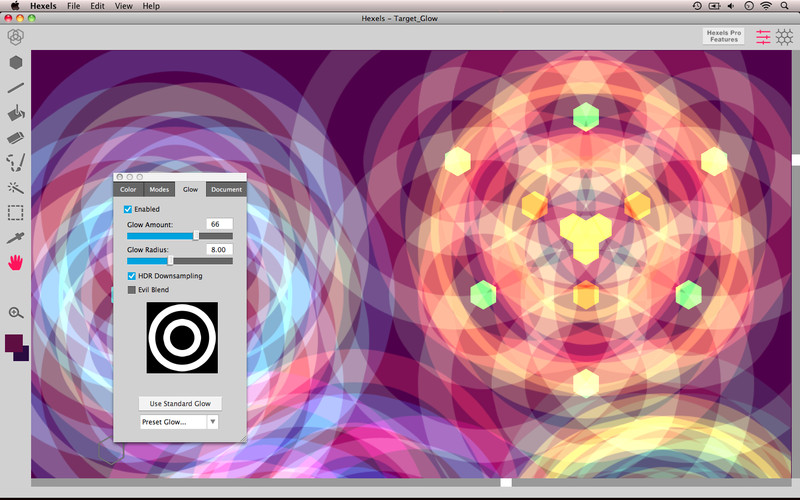
Task: Enable the Evil Blend checkbox
Action: 132,290
